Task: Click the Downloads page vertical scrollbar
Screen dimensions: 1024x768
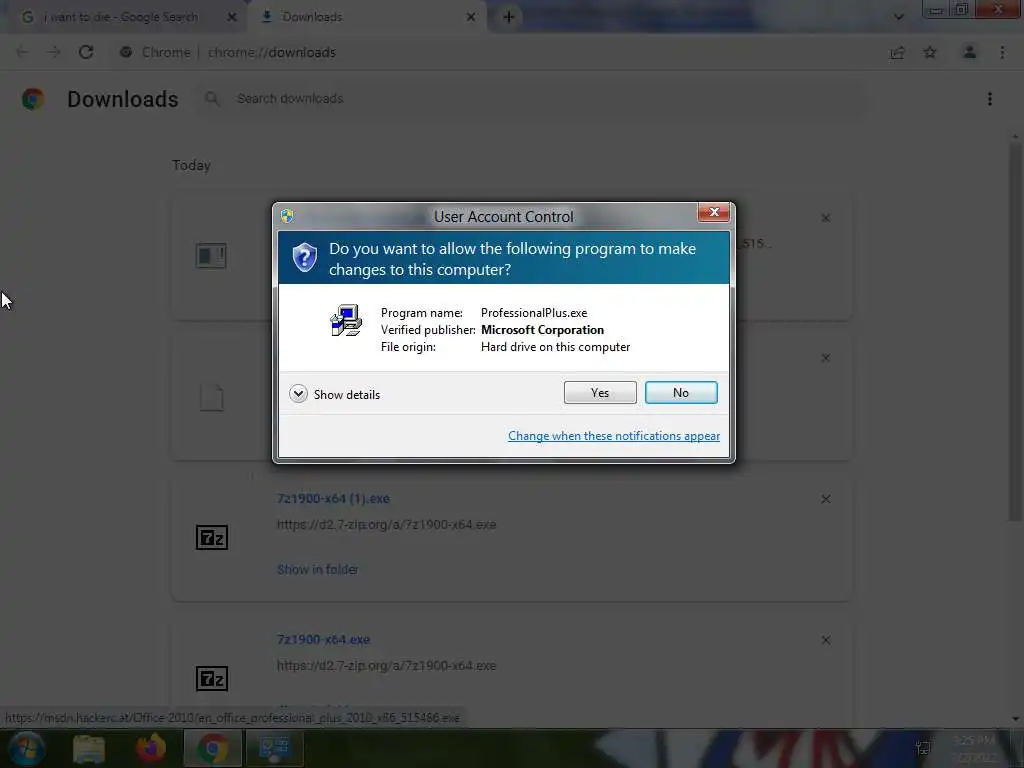Action: pos(1015,332)
